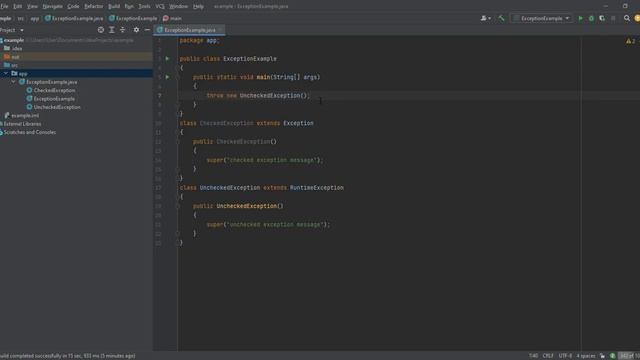Open Search Everywhere magnifier icon
Viewport: 640px width, 360px height.
tap(627, 18)
